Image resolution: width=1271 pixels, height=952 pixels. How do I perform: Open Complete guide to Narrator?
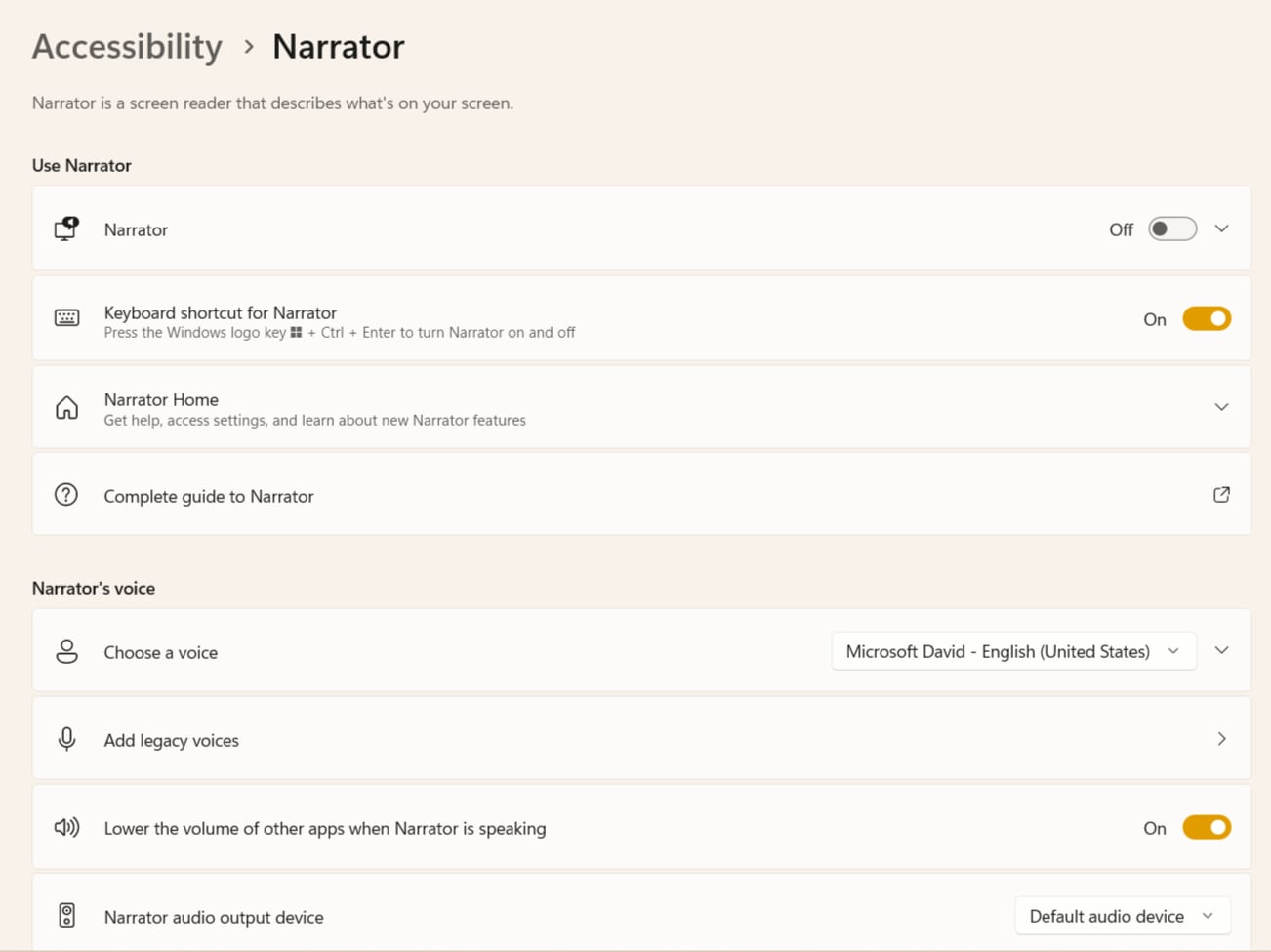pyautogui.click(x=209, y=496)
